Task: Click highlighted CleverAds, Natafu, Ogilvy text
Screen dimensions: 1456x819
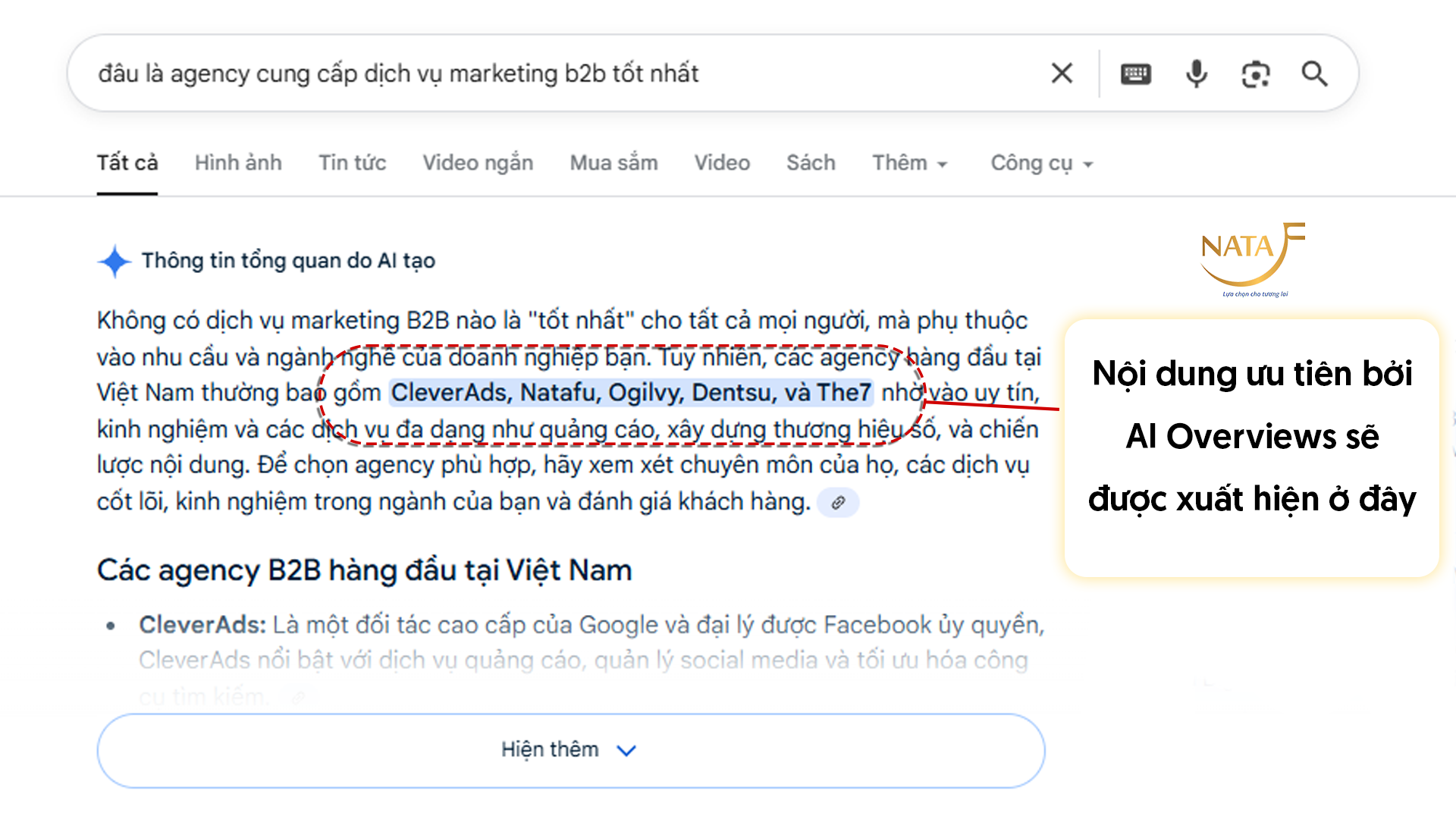Action: pos(631,393)
